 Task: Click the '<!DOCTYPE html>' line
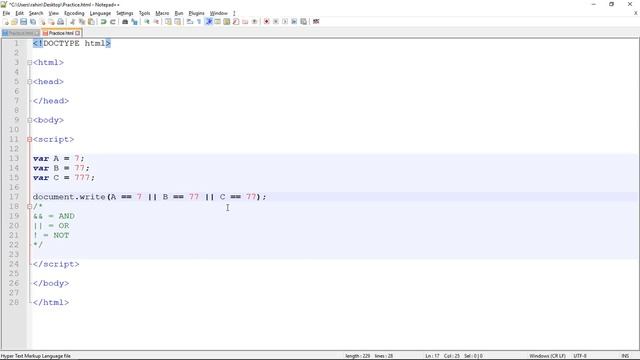72,43
